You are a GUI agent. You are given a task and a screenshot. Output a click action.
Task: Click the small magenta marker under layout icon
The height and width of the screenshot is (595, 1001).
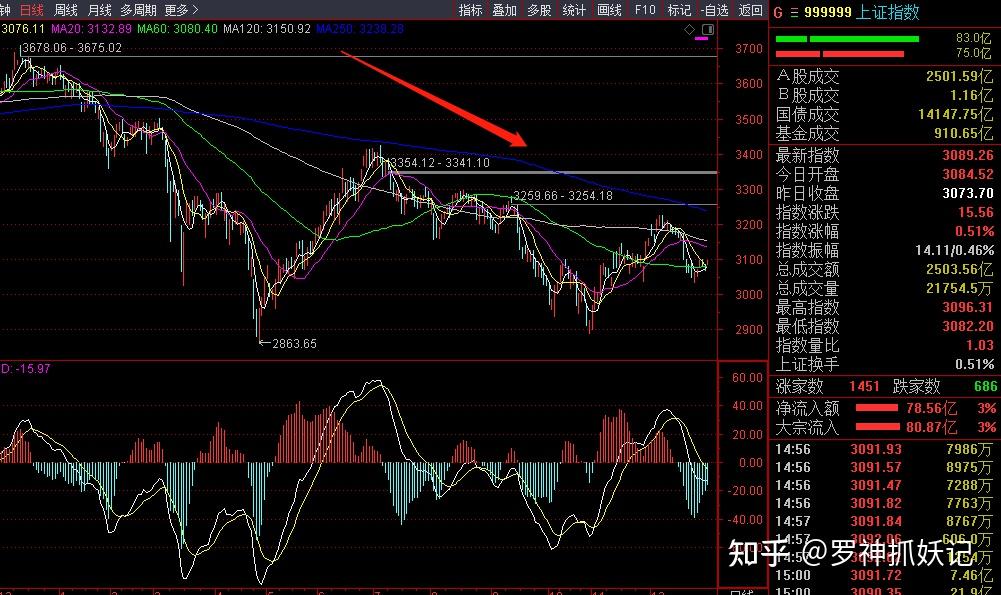click(701, 39)
